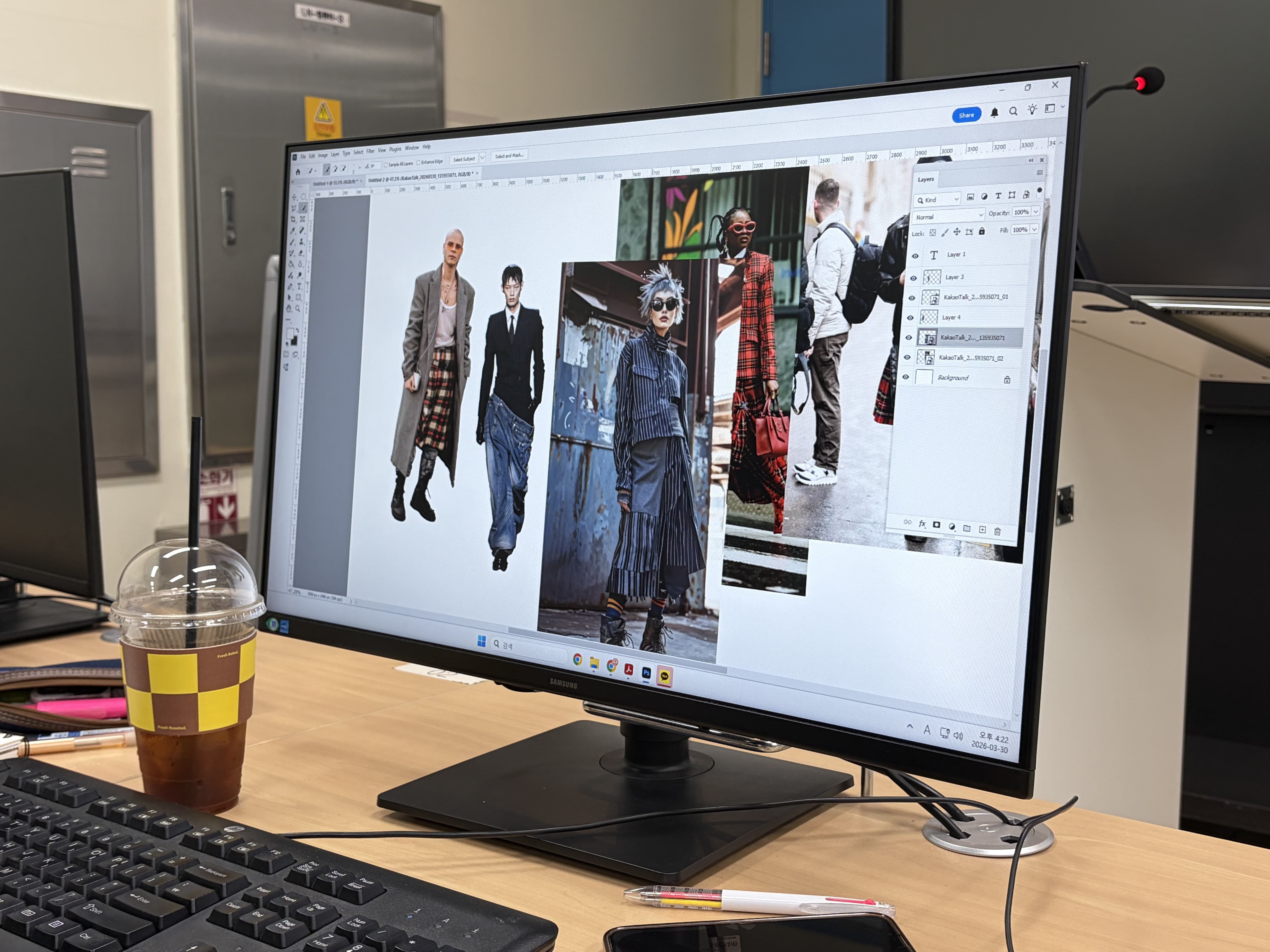The width and height of the screenshot is (1270, 952).
Task: Enable Sample All Layers checkbox
Action: (386, 165)
